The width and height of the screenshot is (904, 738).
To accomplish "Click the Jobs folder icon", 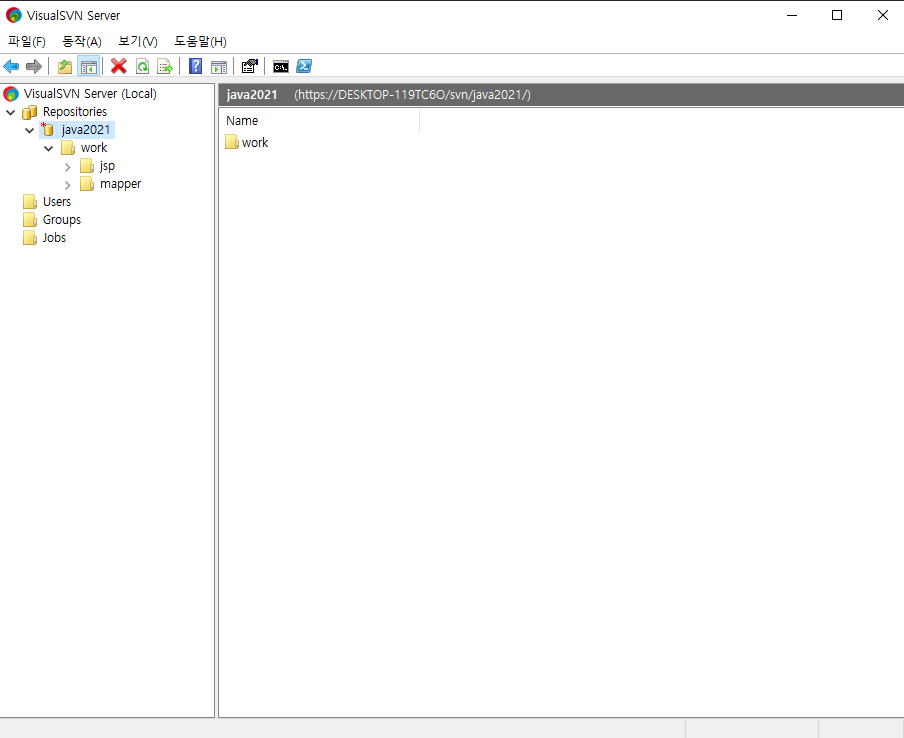I will (x=30, y=238).
